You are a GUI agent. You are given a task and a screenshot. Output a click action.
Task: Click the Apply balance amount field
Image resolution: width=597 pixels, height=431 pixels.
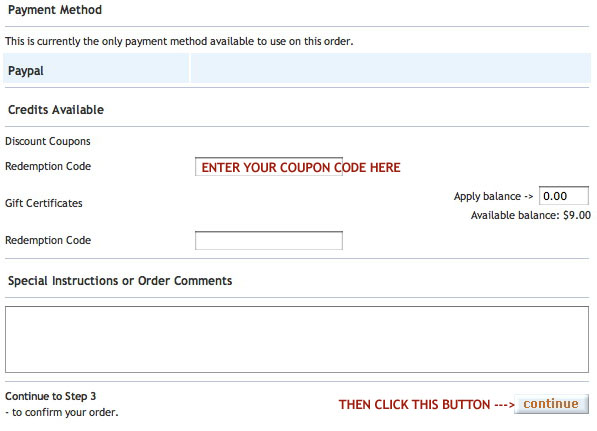click(x=564, y=196)
